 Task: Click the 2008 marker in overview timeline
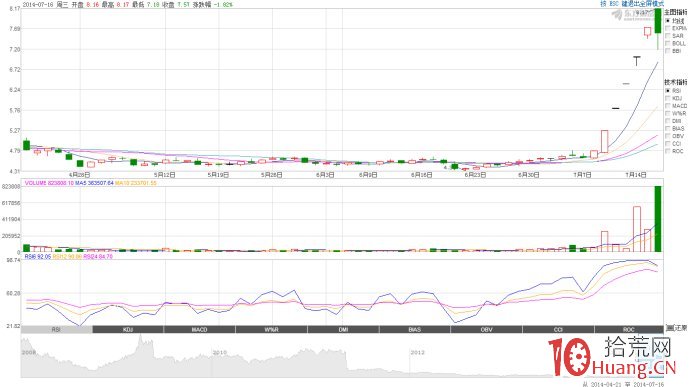[29, 353]
